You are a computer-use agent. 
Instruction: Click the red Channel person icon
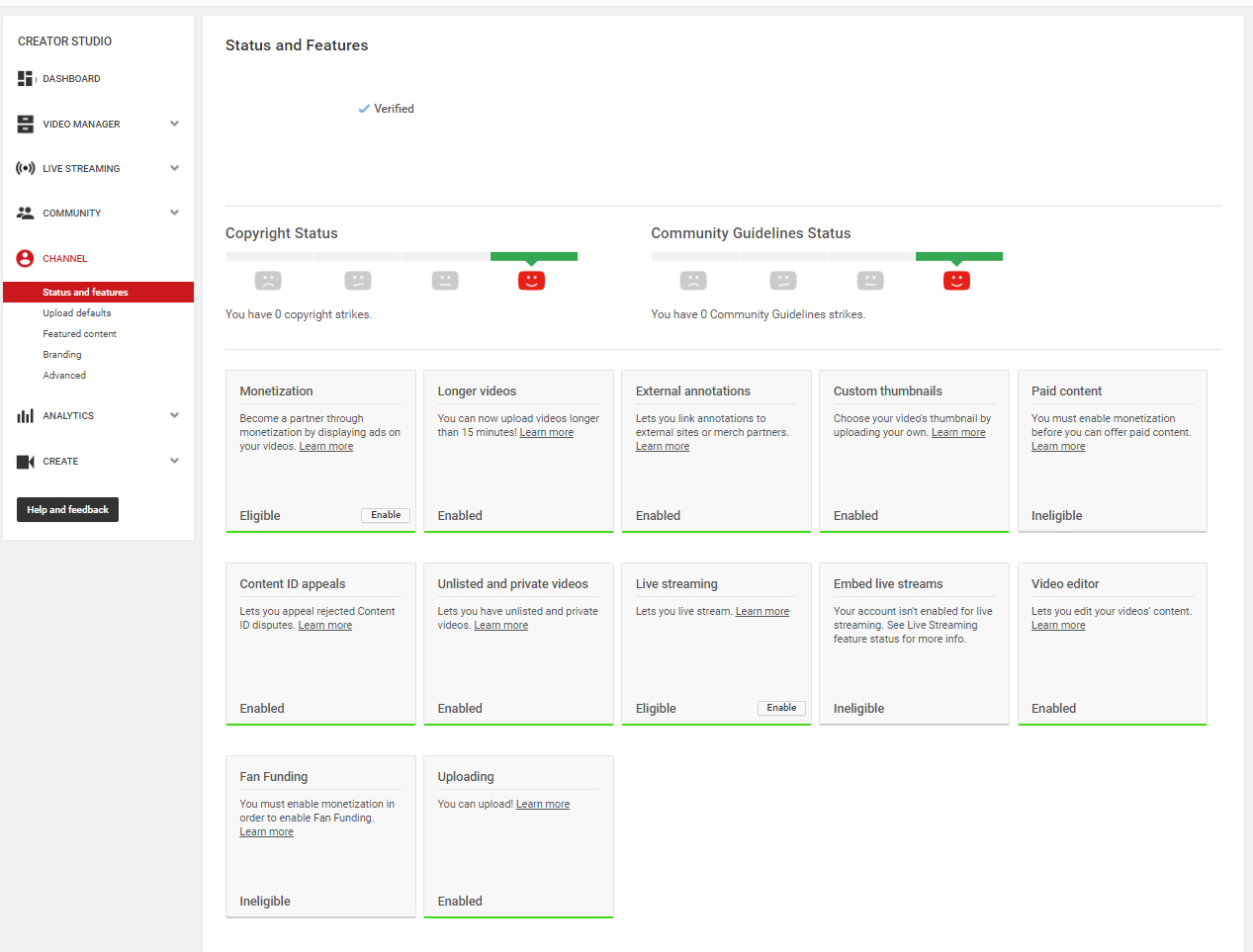point(26,258)
